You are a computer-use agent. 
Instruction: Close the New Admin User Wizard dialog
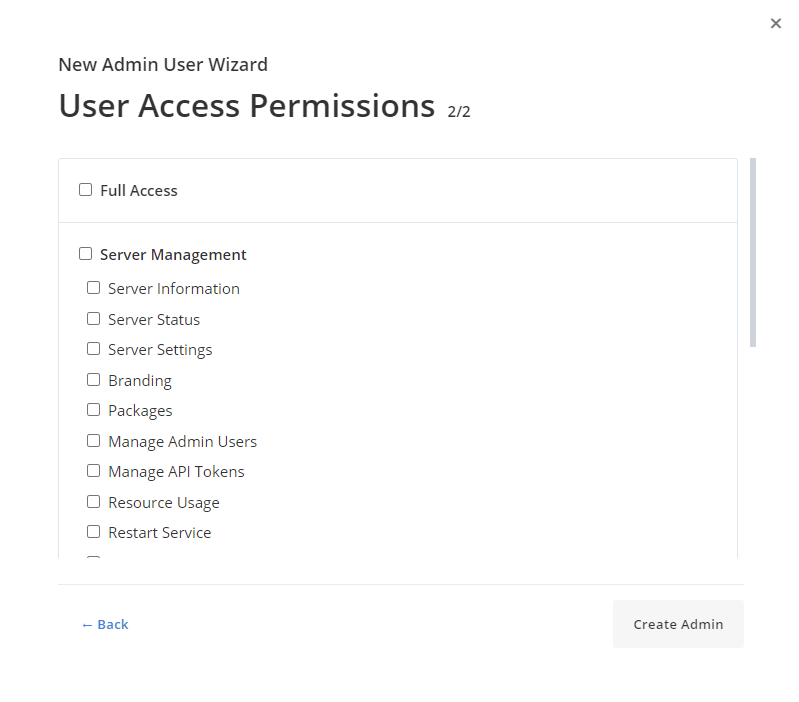(776, 24)
